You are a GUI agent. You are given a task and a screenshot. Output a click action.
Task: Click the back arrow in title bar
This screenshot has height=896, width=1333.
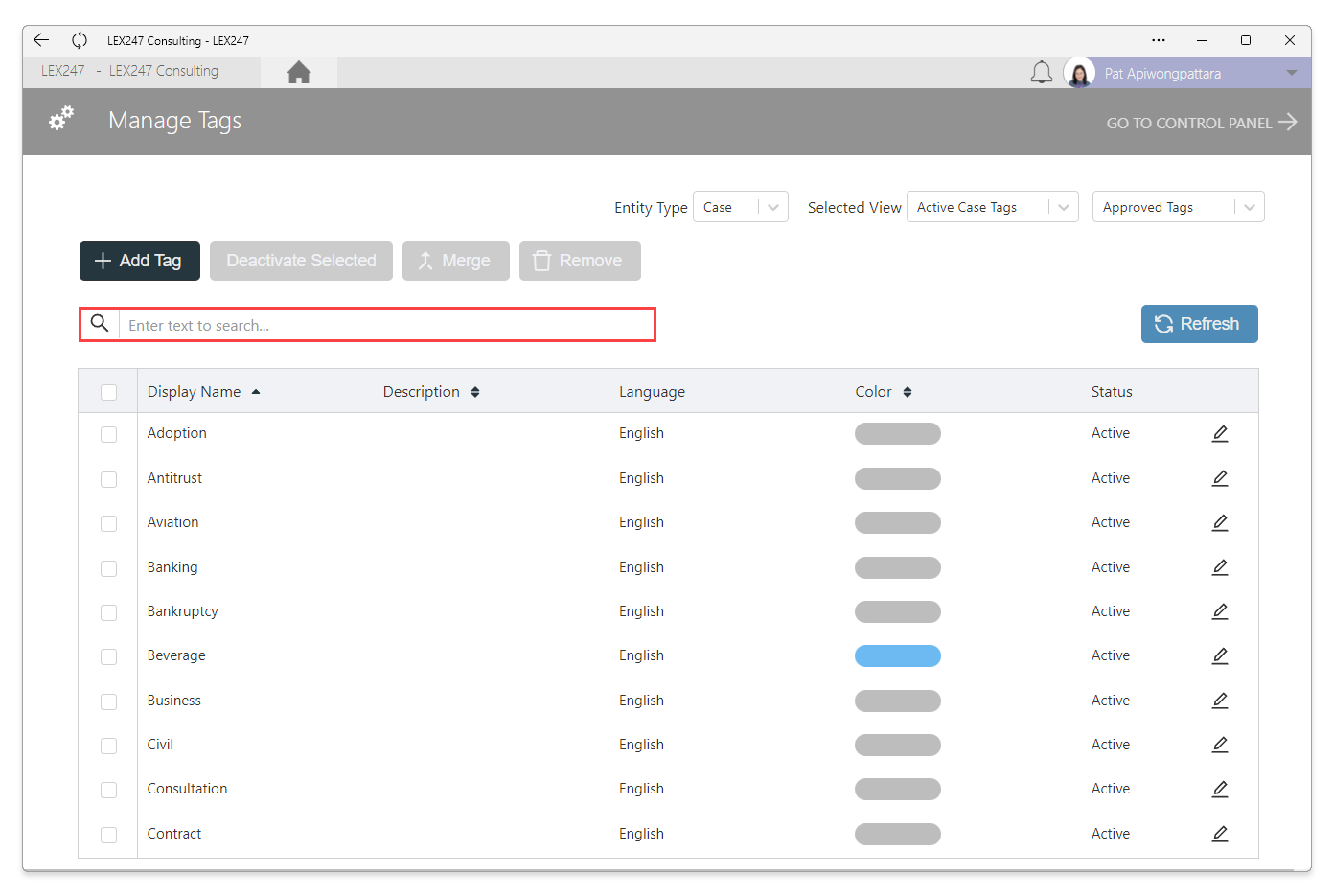pos(41,40)
